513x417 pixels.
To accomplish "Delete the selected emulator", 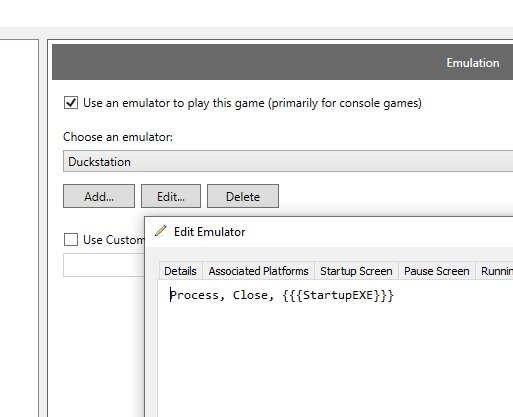I will (243, 196).
